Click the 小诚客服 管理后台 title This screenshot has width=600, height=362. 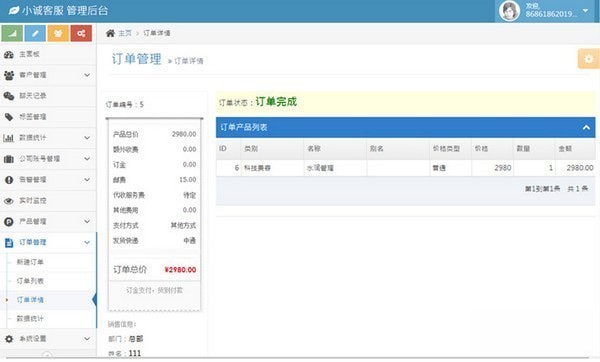click(x=65, y=10)
